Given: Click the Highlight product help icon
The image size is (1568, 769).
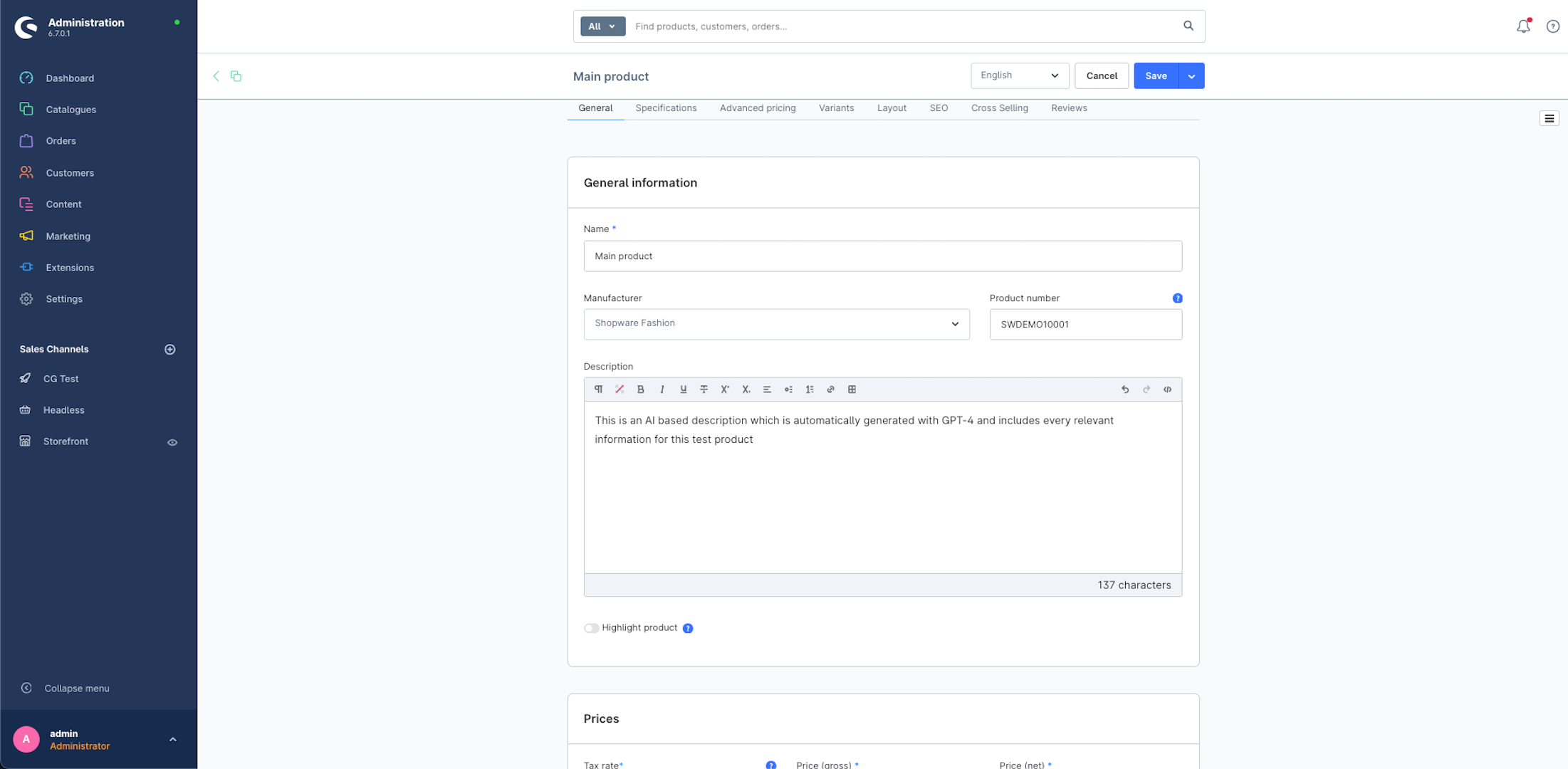Looking at the screenshot, I should click(688, 628).
